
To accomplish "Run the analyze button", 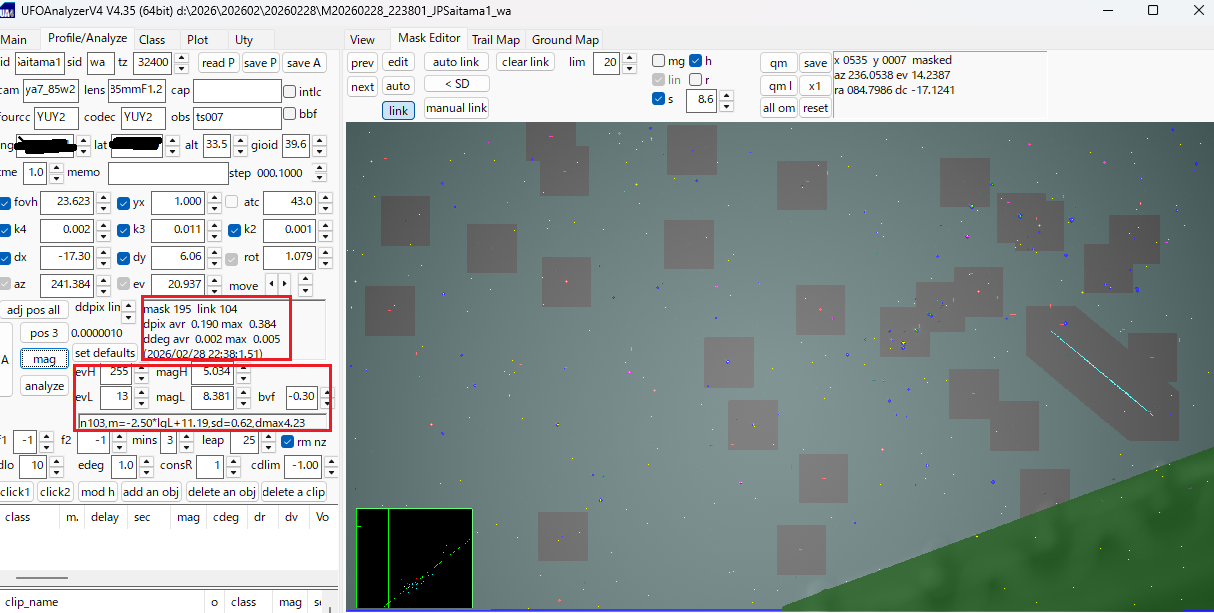I will (44, 387).
